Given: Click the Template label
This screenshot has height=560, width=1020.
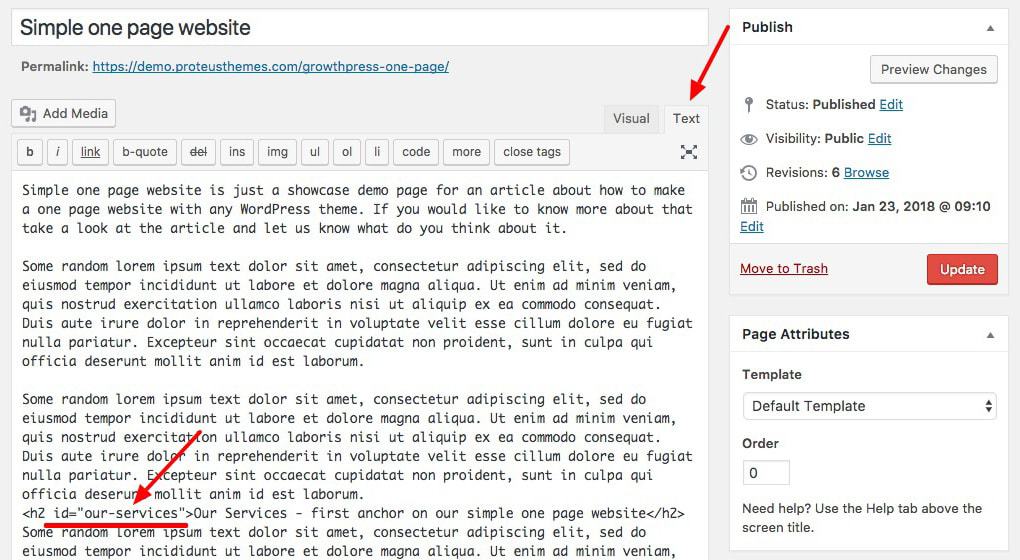Looking at the screenshot, I should click(x=772, y=375).
